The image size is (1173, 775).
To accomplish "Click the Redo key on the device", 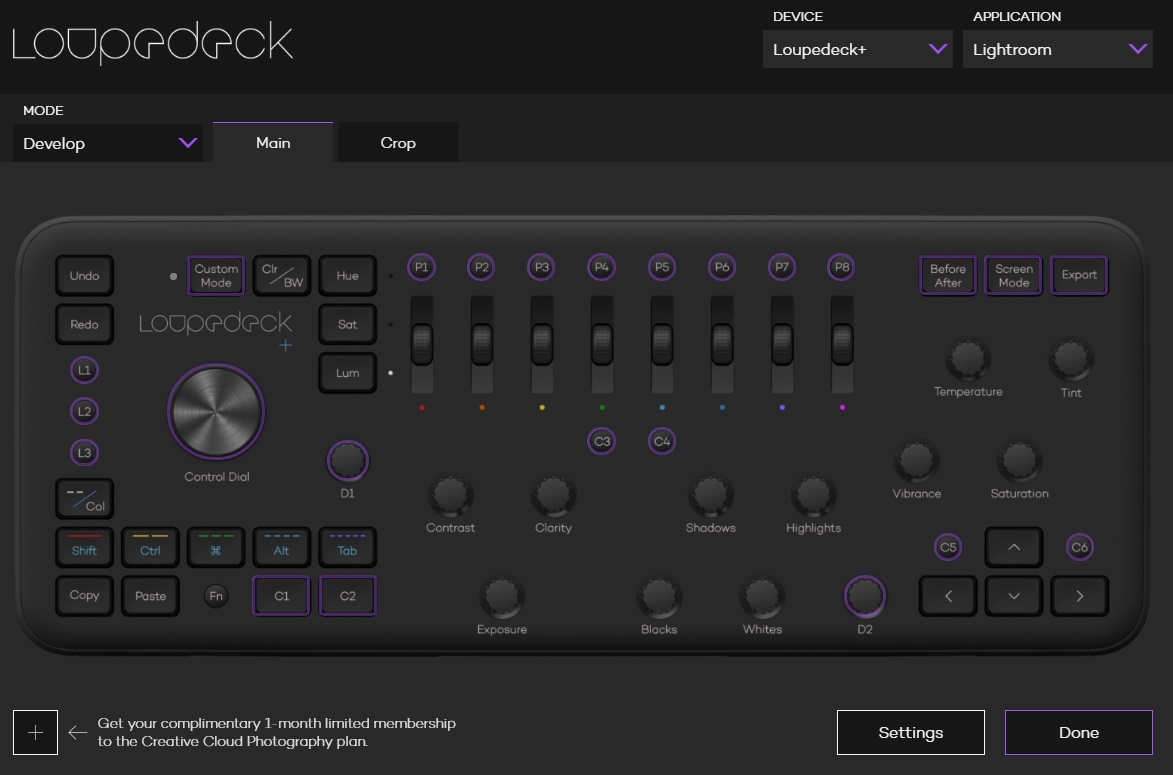I will point(85,324).
